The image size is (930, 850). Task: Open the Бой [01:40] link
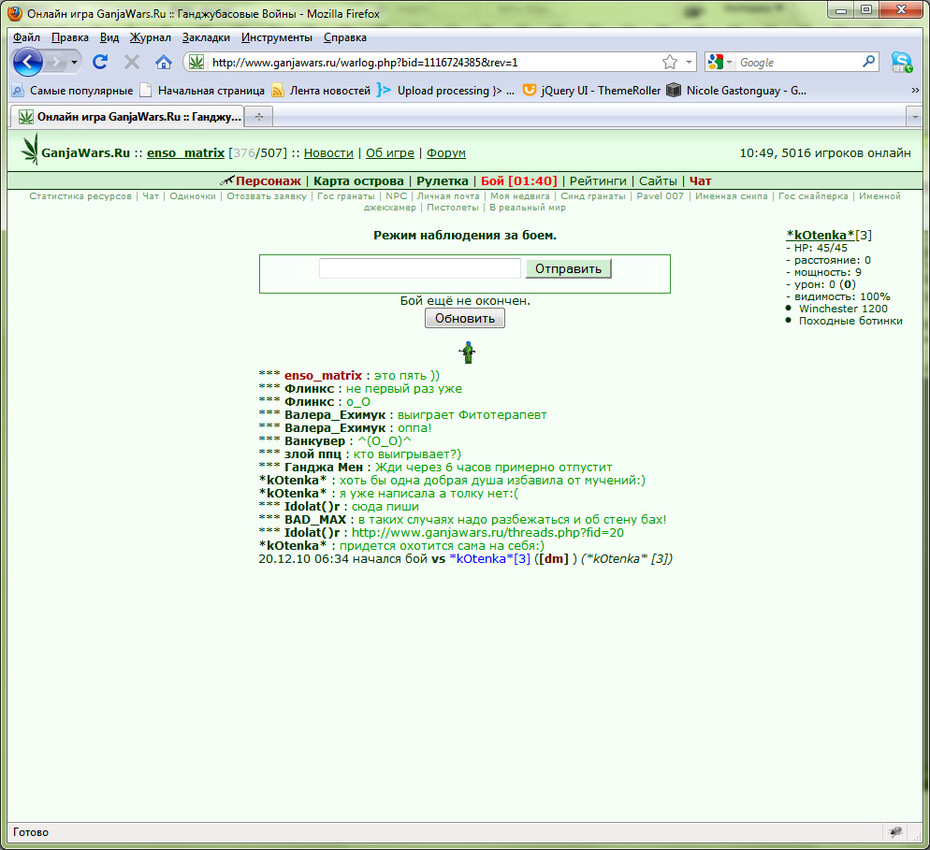click(519, 181)
